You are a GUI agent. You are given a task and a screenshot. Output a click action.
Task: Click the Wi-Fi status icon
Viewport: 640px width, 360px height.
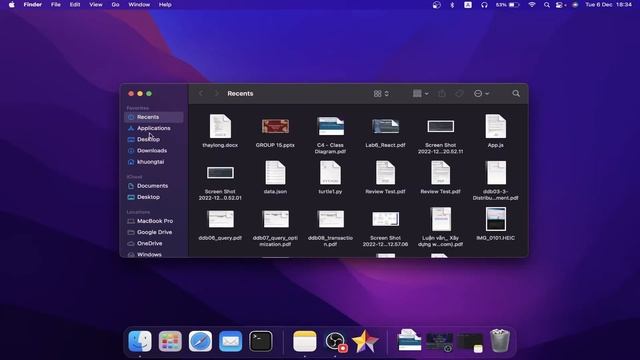[x=531, y=5]
